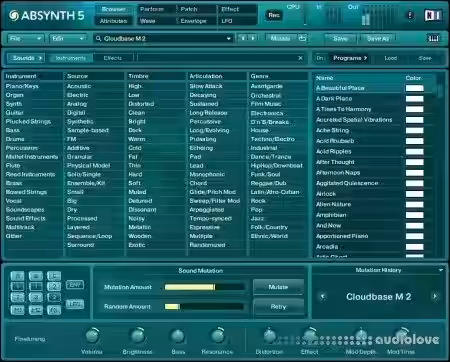Toggle the Rec button
Viewport: 450px width, 362px height.
(x=274, y=15)
